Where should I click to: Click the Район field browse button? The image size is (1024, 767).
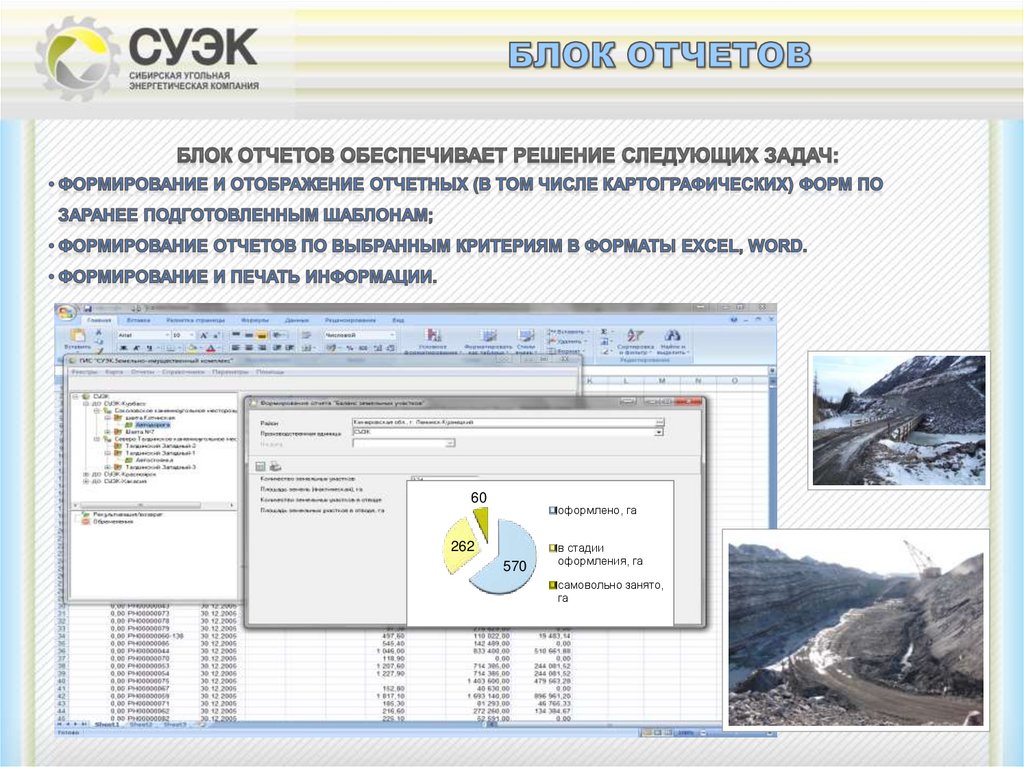click(x=660, y=422)
